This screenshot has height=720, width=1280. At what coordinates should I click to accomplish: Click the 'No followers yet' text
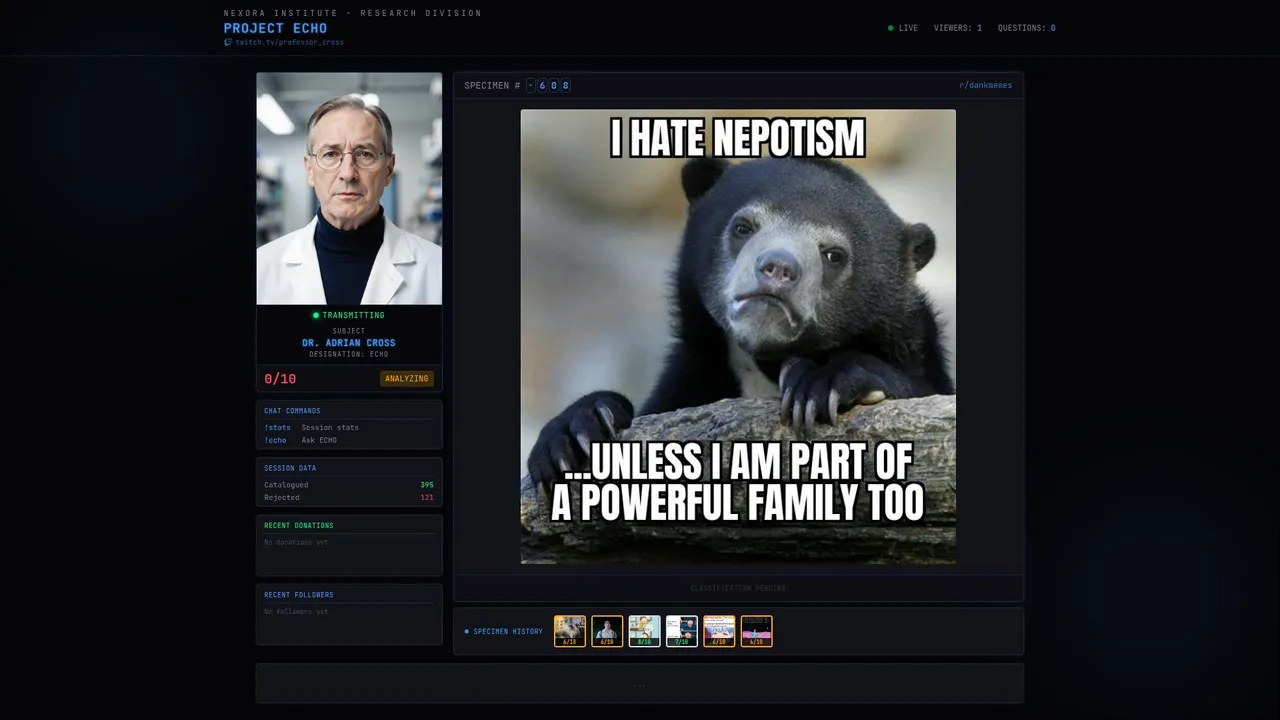click(x=296, y=611)
